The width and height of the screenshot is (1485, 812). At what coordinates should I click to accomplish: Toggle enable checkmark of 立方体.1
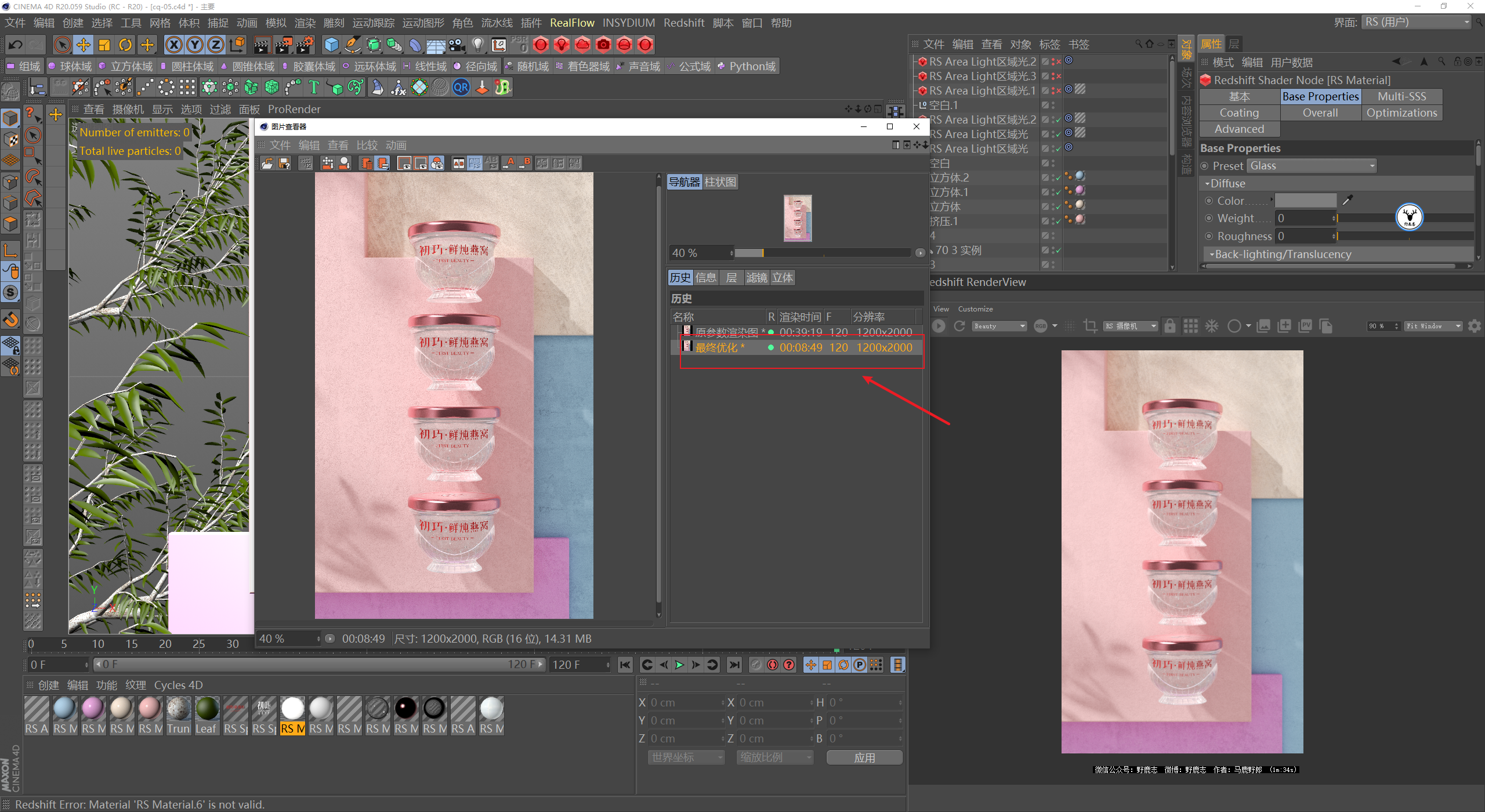click(1059, 192)
